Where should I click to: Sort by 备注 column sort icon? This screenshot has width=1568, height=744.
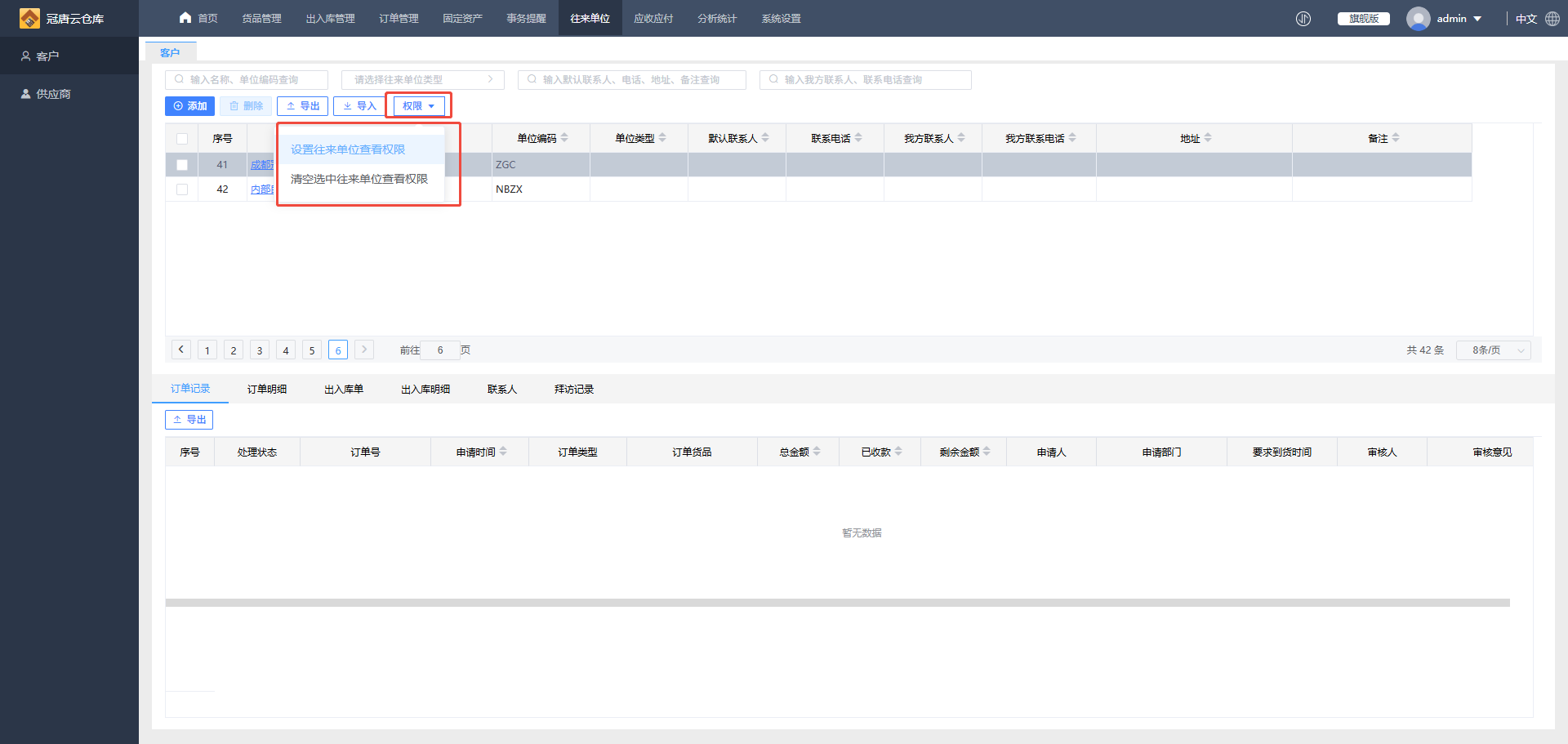(1396, 138)
